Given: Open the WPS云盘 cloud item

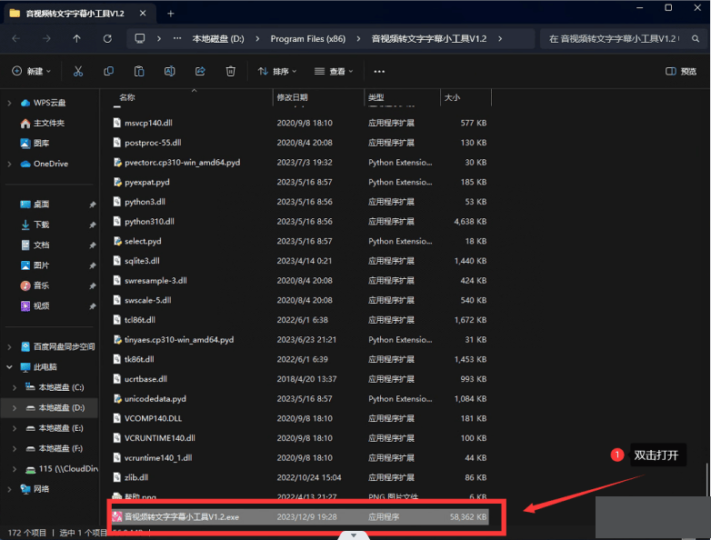Looking at the screenshot, I should tap(44, 103).
